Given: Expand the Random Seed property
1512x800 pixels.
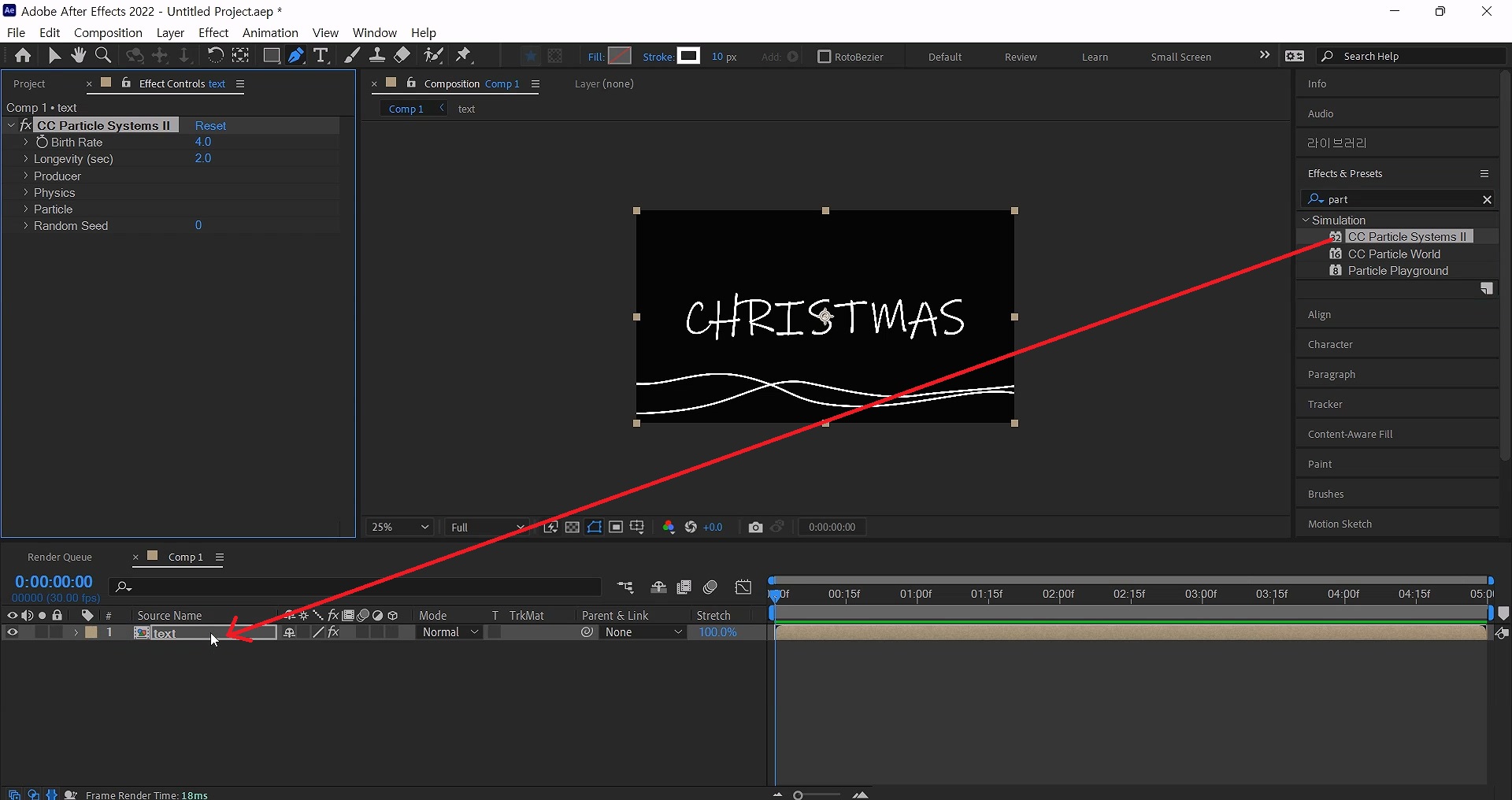Looking at the screenshot, I should 25,225.
